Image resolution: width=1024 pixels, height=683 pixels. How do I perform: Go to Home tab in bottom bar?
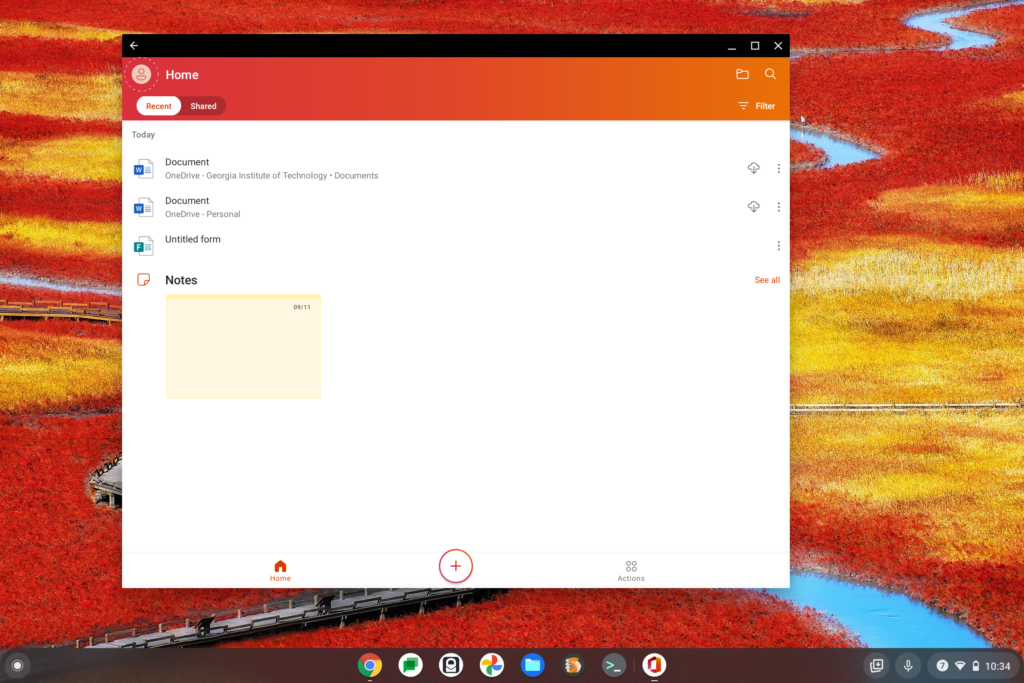pyautogui.click(x=280, y=570)
